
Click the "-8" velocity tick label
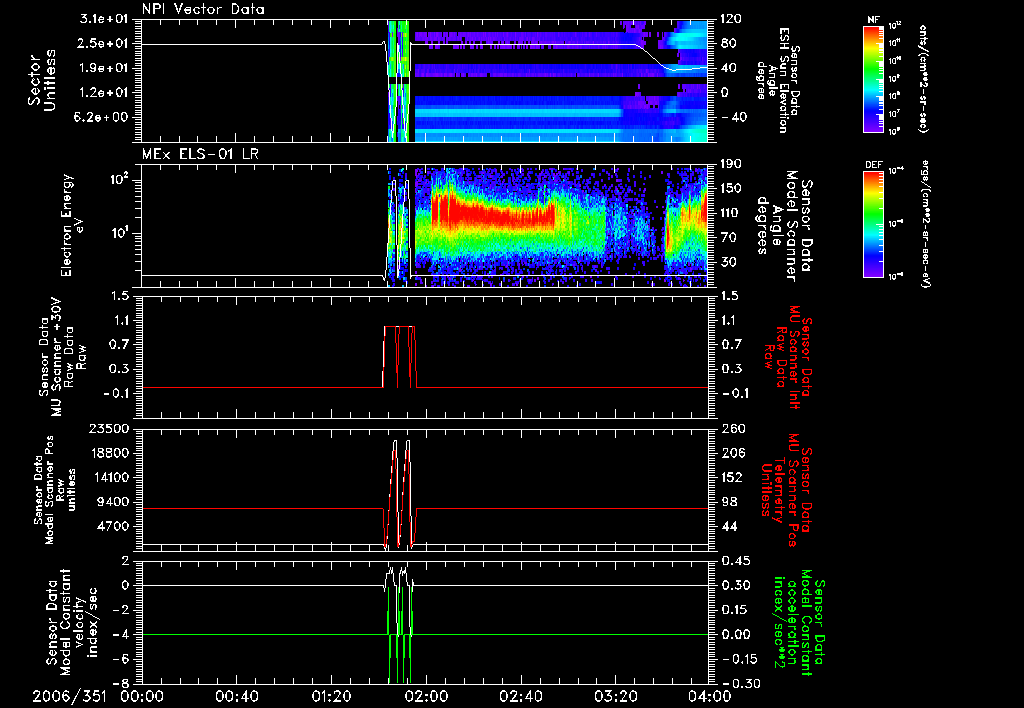(x=121, y=684)
